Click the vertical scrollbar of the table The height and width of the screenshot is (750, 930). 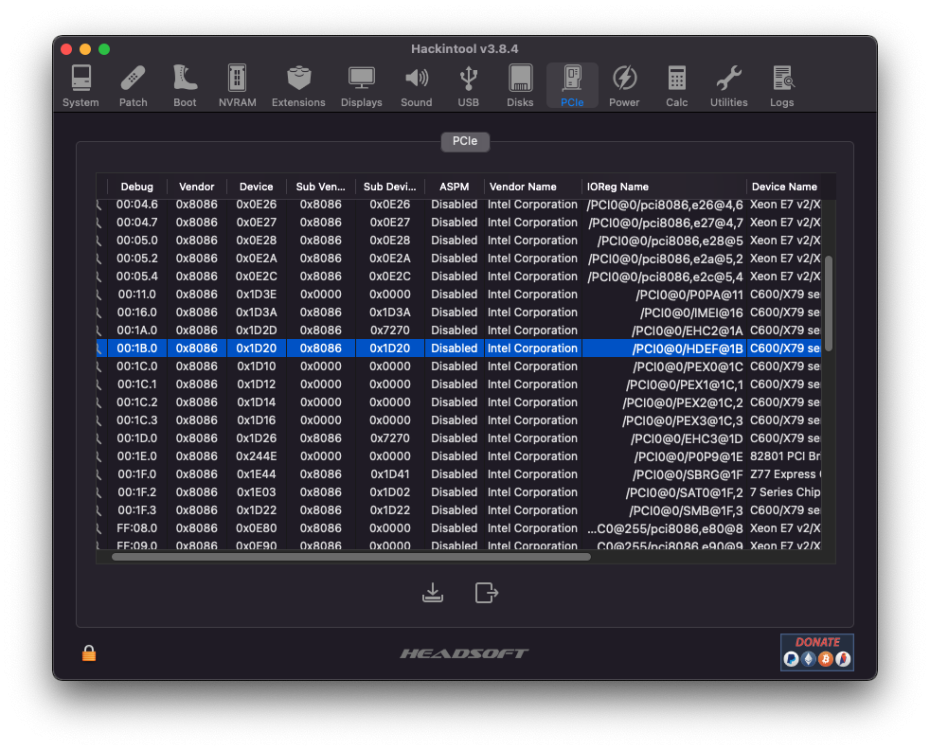[x=829, y=304]
